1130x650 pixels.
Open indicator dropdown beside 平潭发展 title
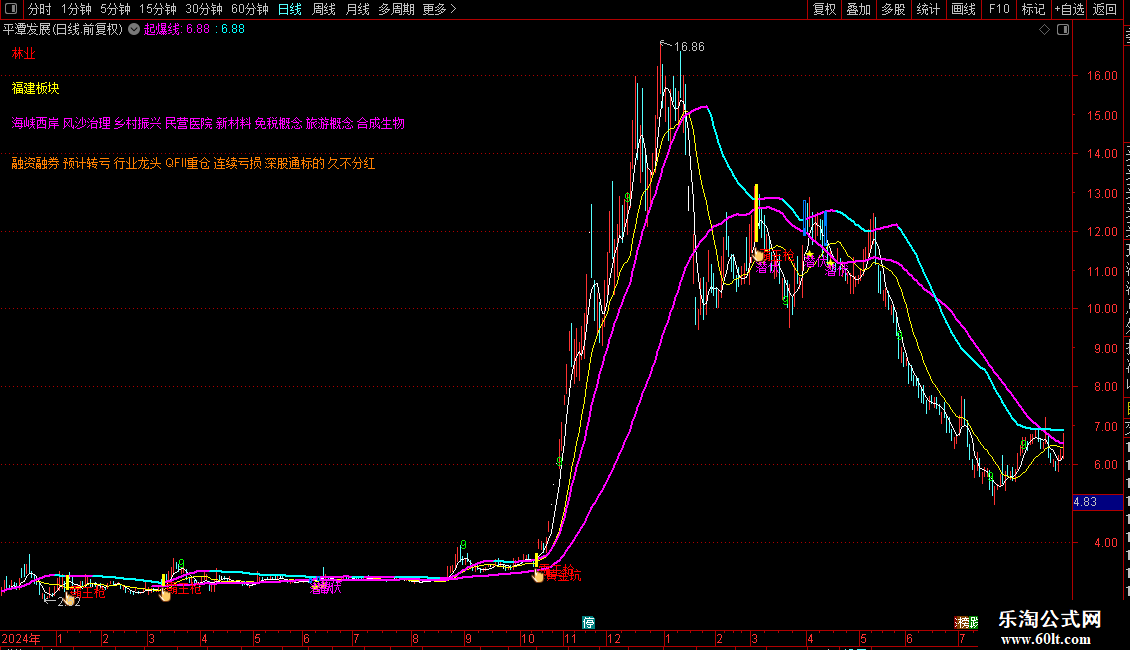click(x=134, y=29)
